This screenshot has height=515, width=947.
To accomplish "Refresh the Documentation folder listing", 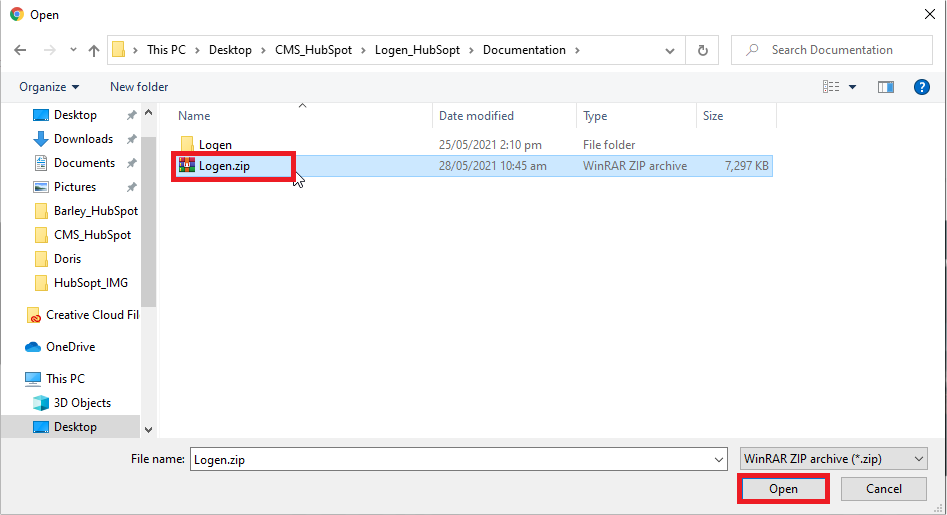I will (x=703, y=50).
